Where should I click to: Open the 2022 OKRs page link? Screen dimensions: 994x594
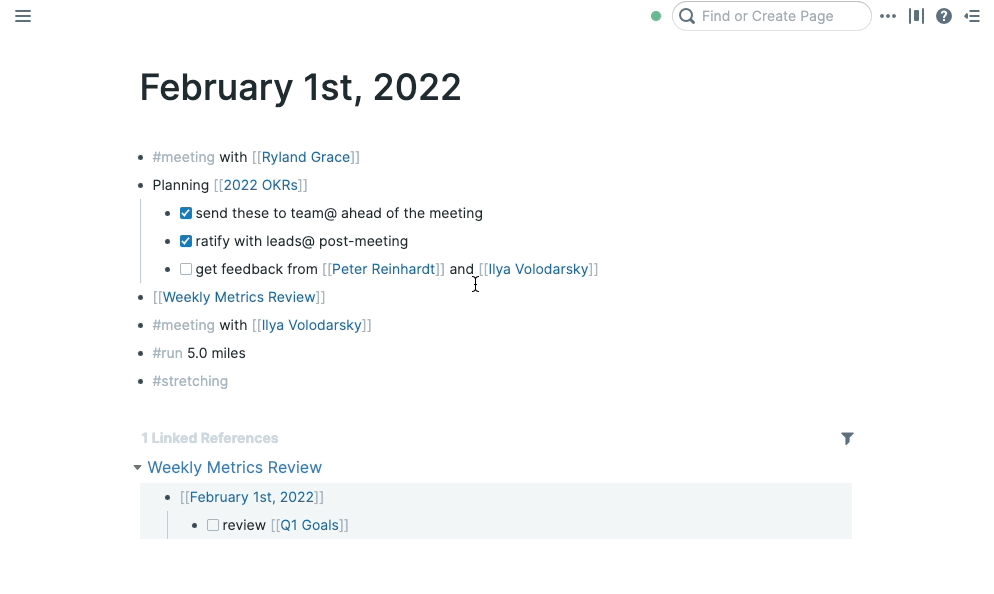pyautogui.click(x=261, y=185)
